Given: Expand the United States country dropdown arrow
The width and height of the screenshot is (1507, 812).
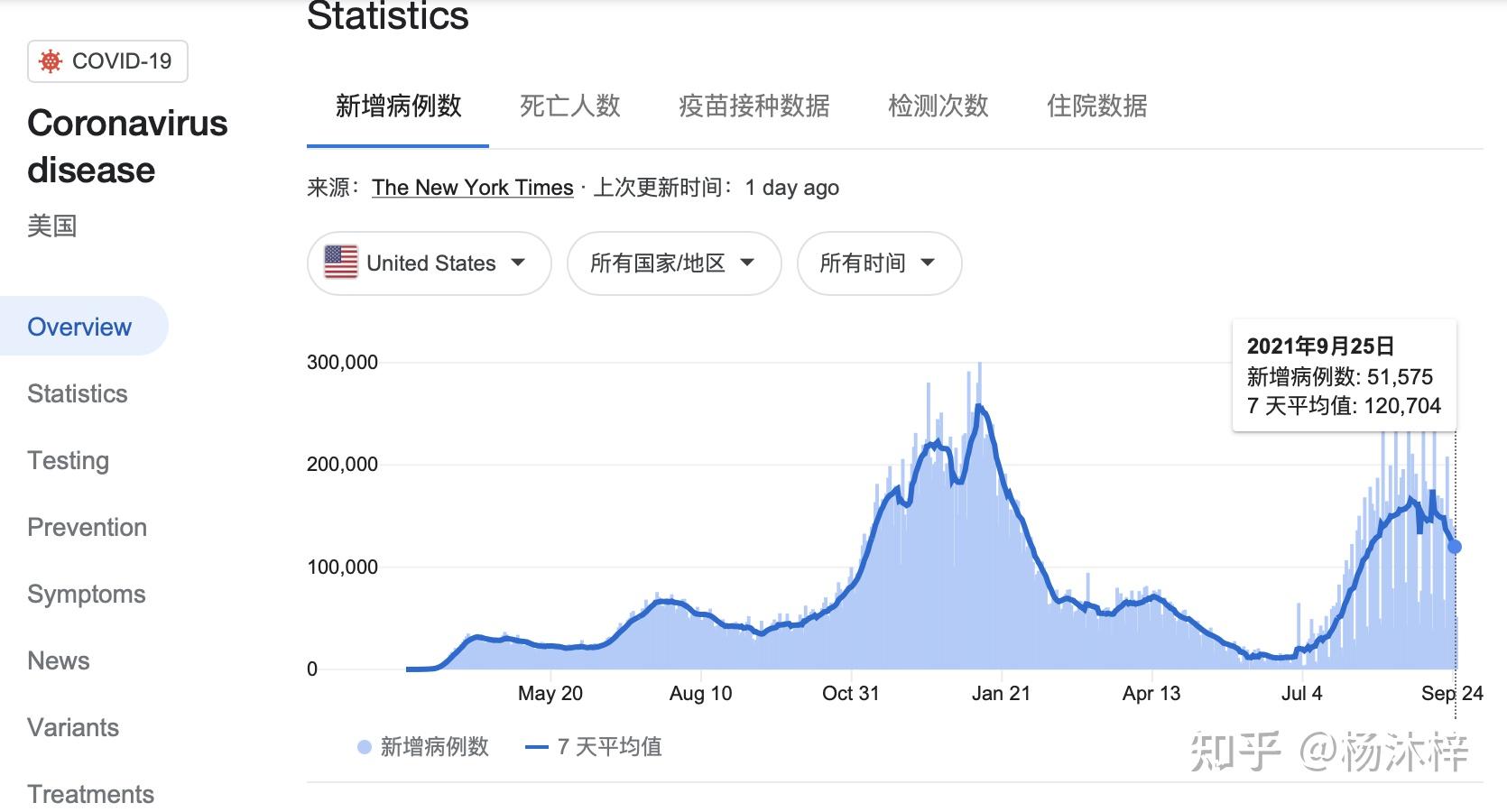Looking at the screenshot, I should (x=518, y=263).
